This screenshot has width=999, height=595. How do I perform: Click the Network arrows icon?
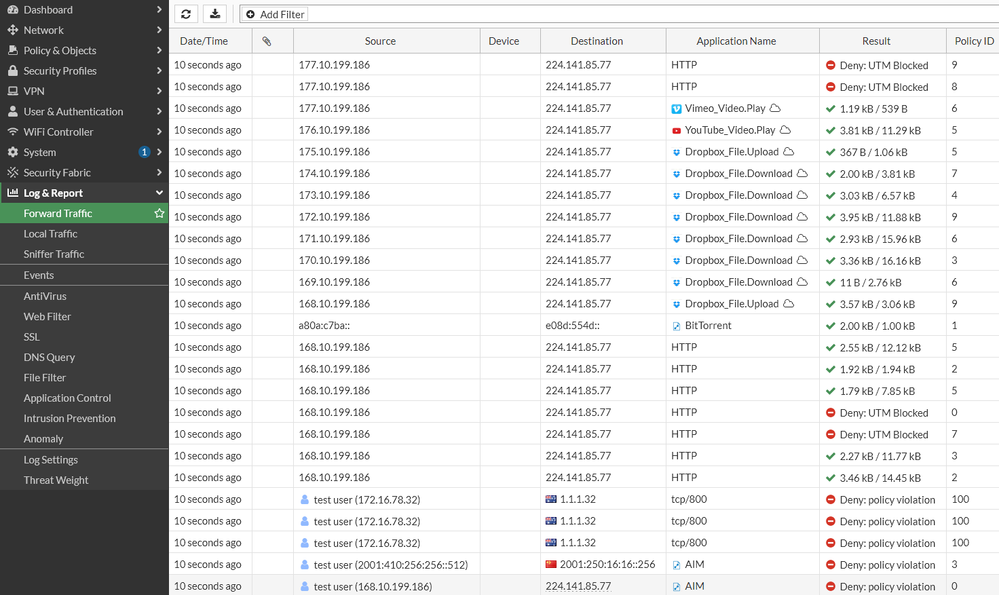coord(13,30)
